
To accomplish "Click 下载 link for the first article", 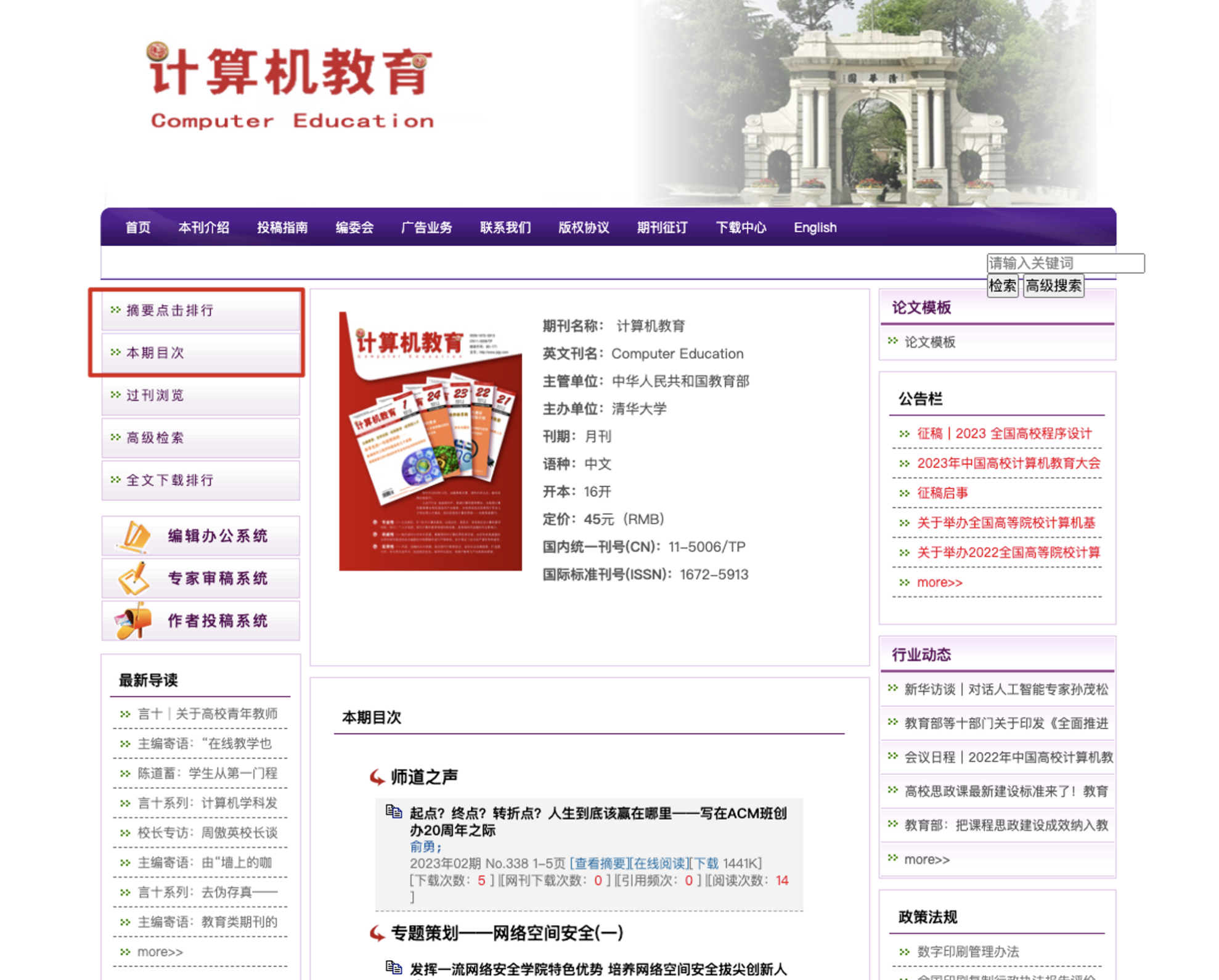I will (x=707, y=864).
